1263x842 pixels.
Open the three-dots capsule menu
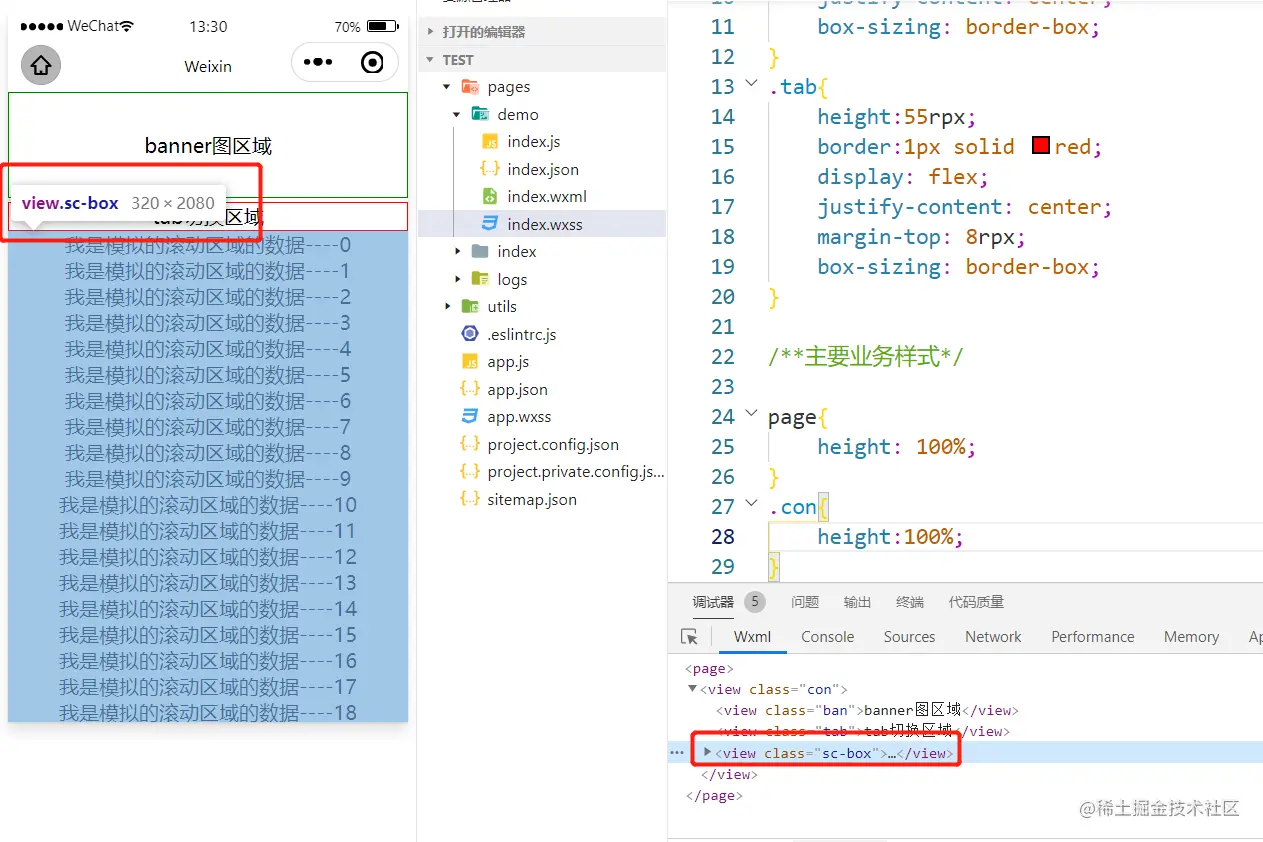(x=318, y=62)
